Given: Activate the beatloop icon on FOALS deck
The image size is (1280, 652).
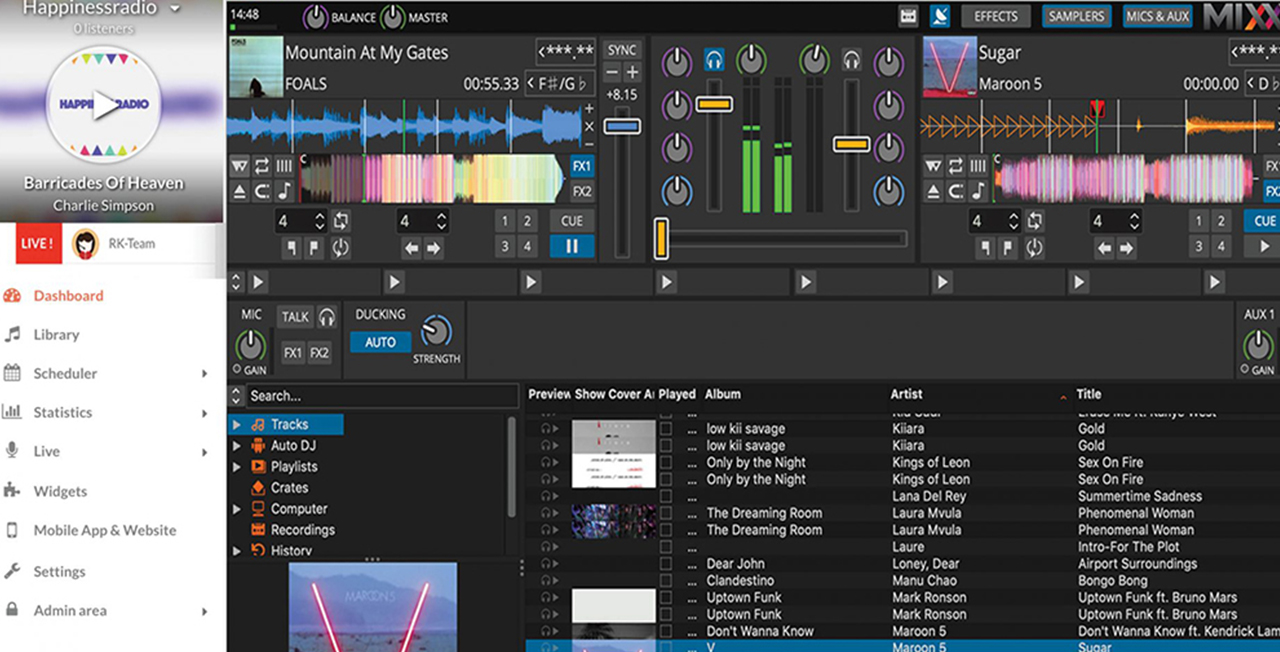Looking at the screenshot, I should pos(341,222).
